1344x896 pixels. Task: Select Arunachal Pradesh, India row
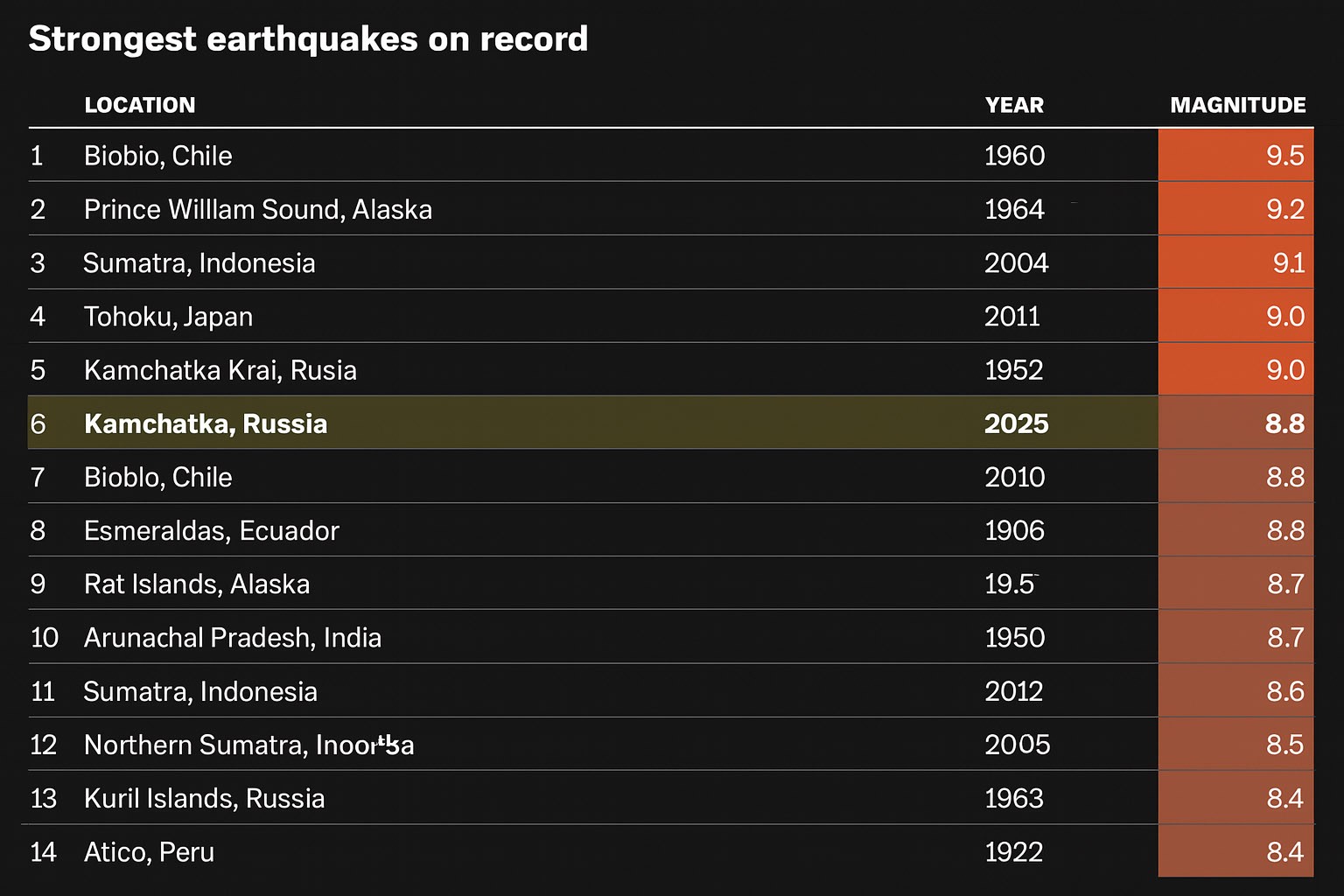[x=671, y=637]
